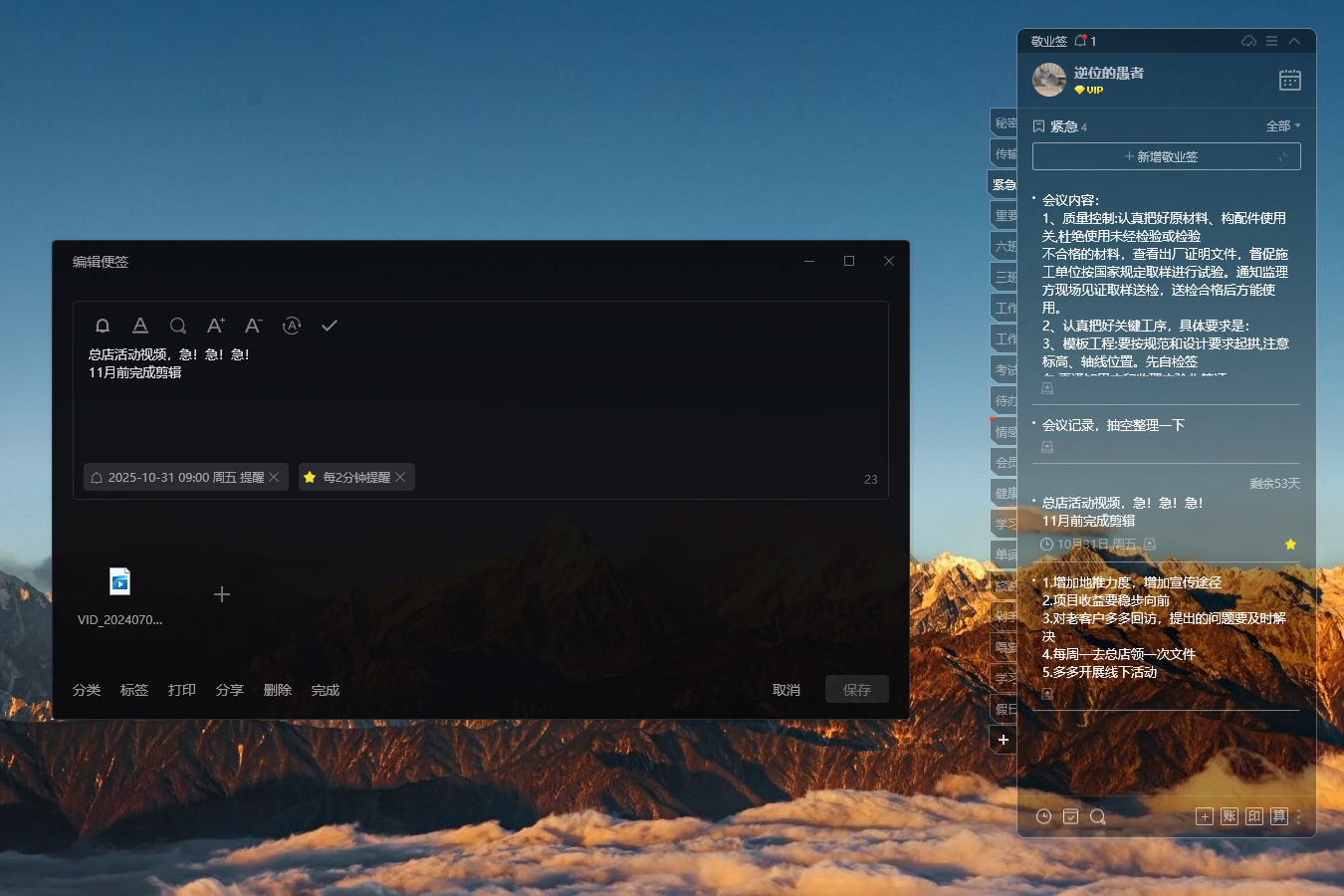Toggle the yellow star on the video note
The height and width of the screenshot is (896, 1344).
(1290, 545)
